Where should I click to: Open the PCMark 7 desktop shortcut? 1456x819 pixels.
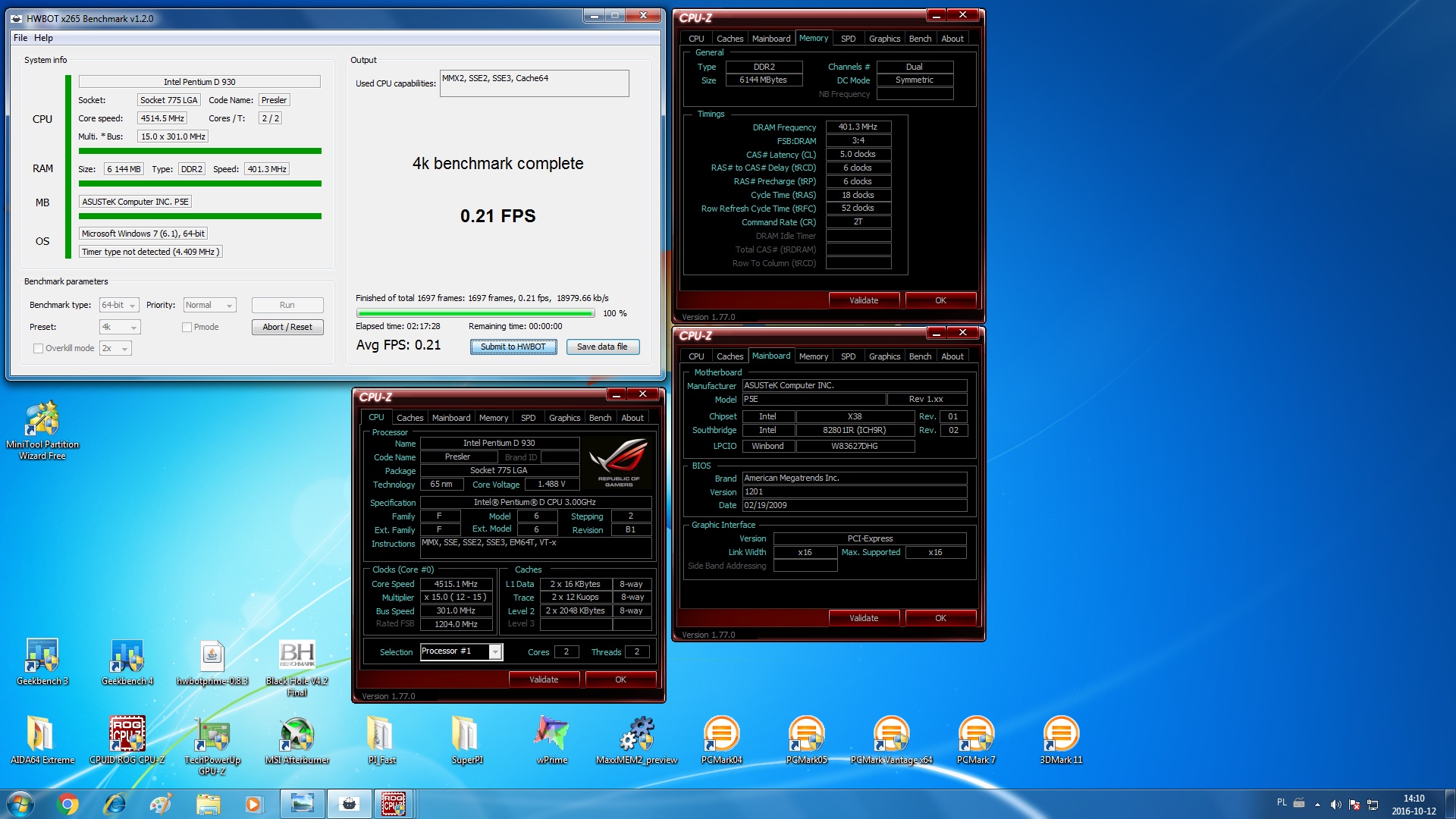tap(977, 740)
